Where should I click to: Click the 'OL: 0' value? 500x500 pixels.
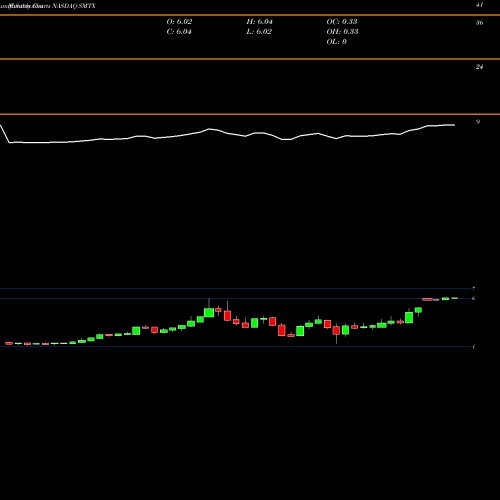[x=336, y=42]
